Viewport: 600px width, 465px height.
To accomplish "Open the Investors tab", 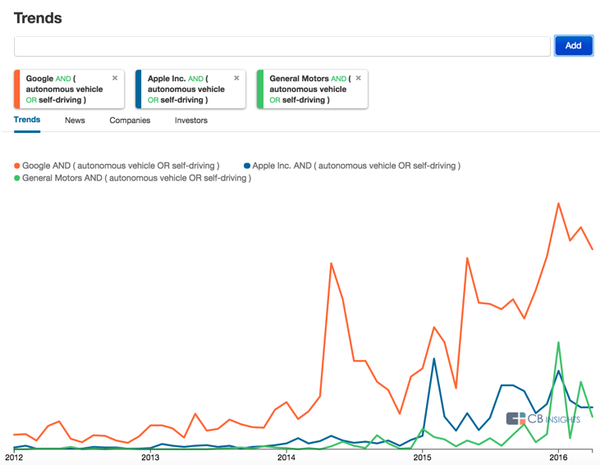I will pyautogui.click(x=191, y=120).
